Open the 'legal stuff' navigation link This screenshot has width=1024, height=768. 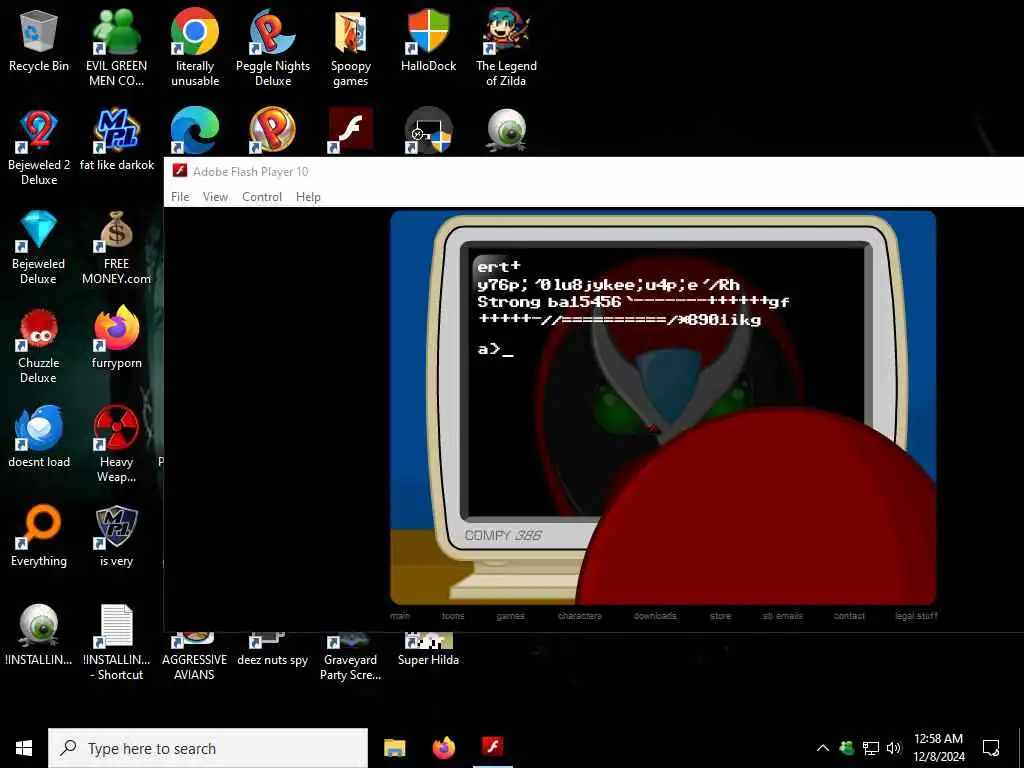(x=916, y=616)
